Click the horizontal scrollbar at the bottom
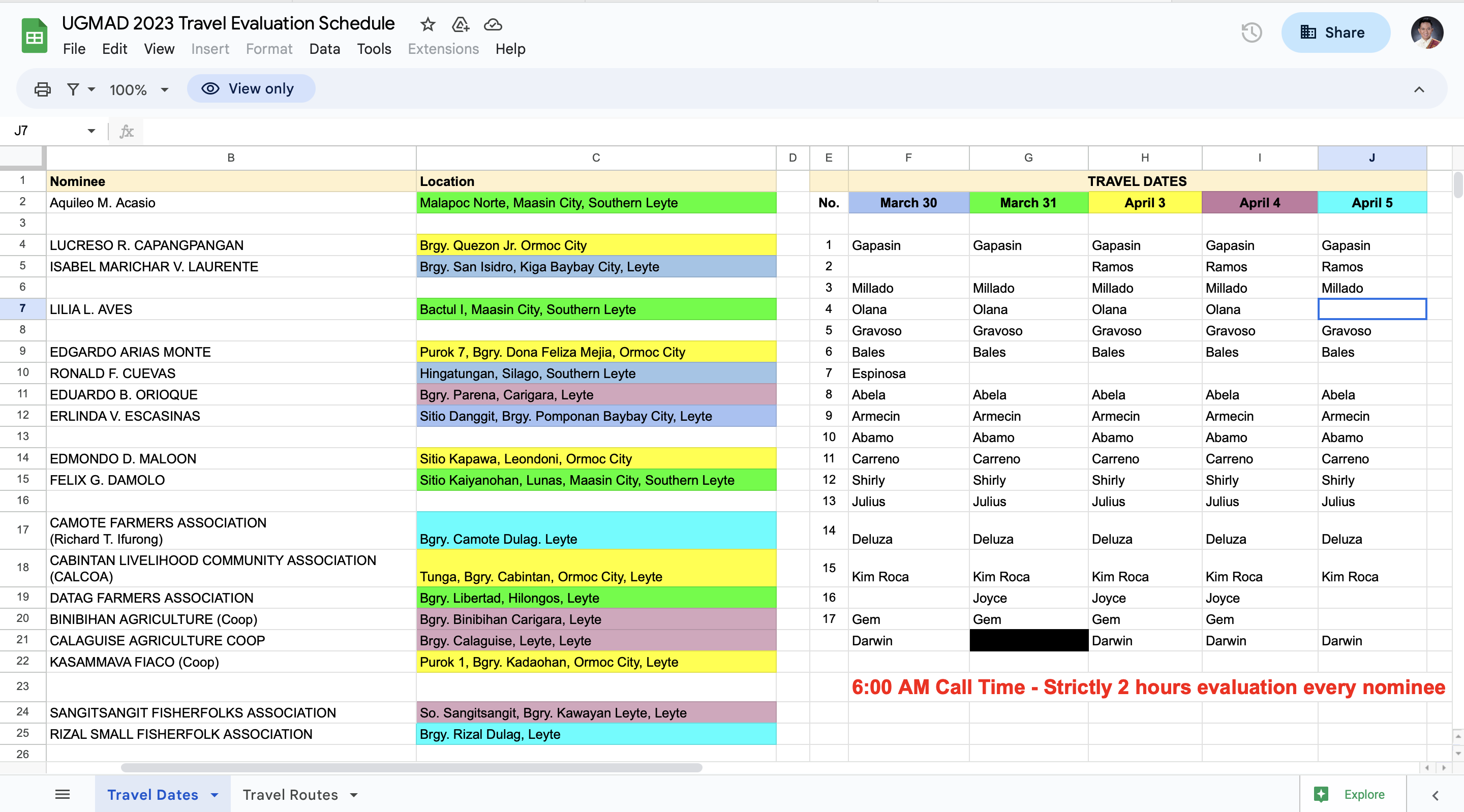The height and width of the screenshot is (812, 1464). (411, 767)
